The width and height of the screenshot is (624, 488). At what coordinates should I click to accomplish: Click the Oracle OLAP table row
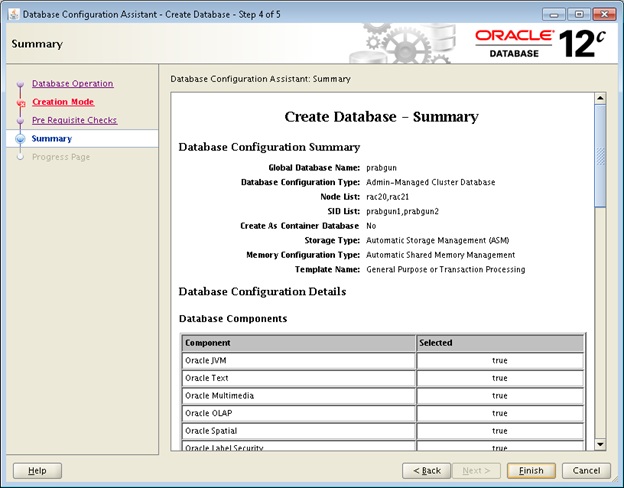pyautogui.click(x=383, y=413)
